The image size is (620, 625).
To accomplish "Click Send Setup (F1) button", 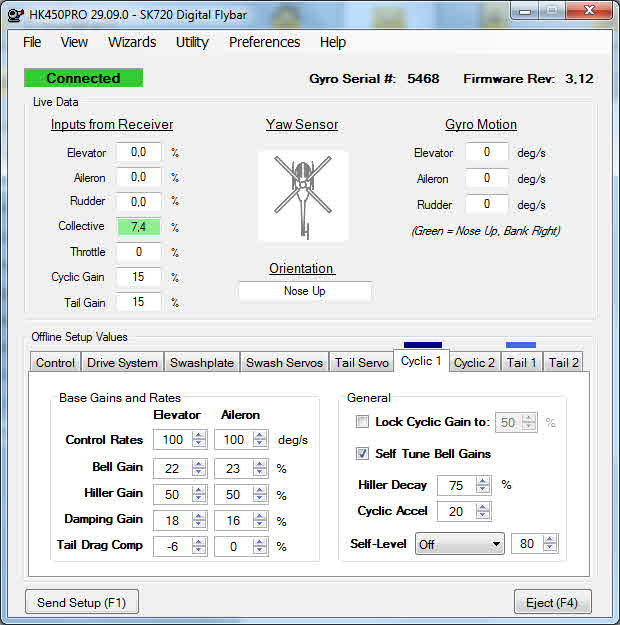I will [82, 602].
